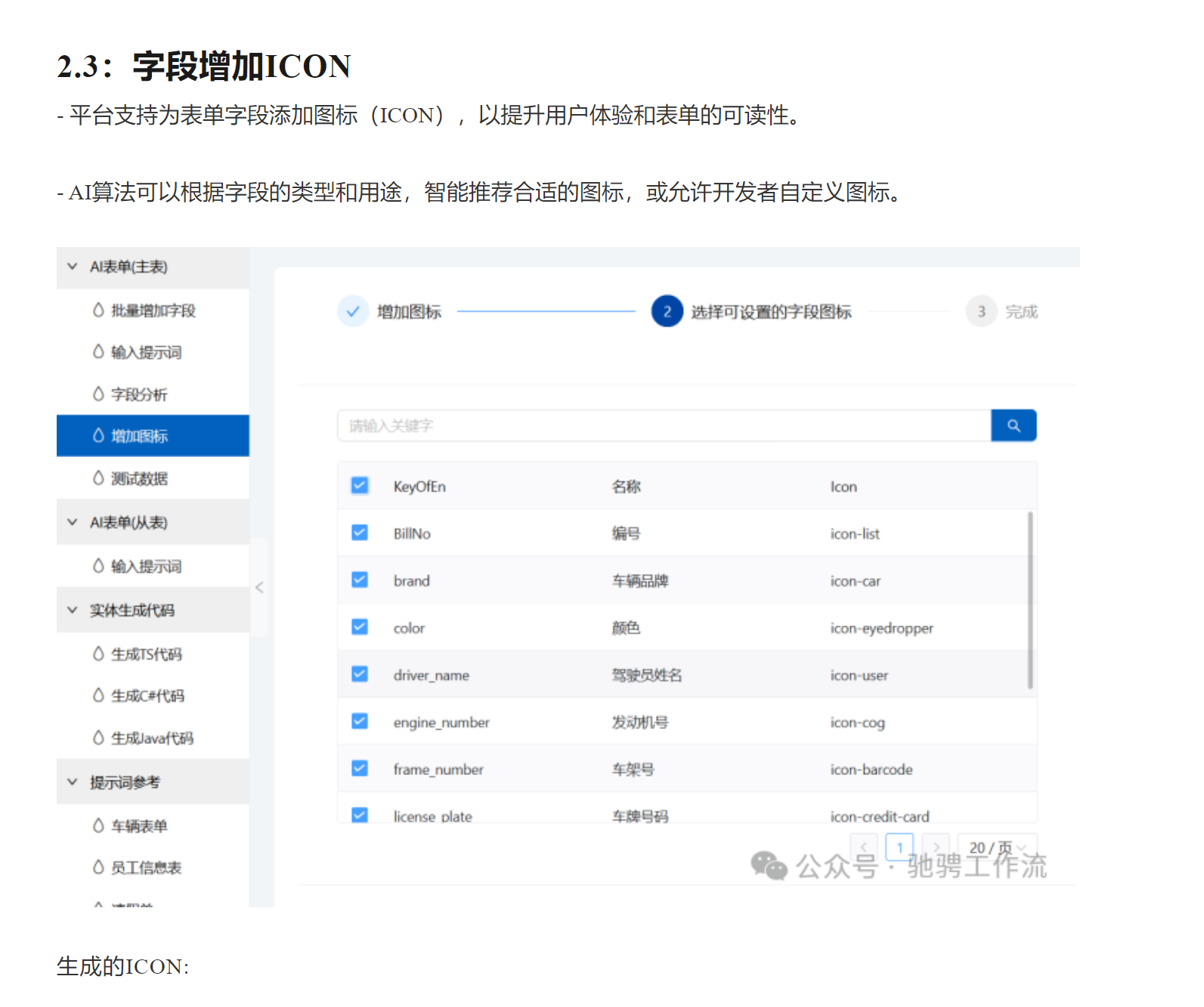This screenshot has width=1204, height=1007.
Task: Go to next page arrow in pagination
Action: (x=936, y=847)
